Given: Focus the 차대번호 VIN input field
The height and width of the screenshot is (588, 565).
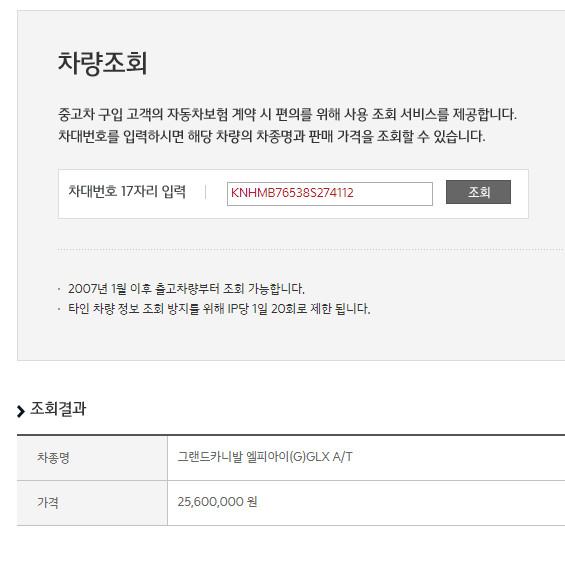Looking at the screenshot, I should [330, 194].
